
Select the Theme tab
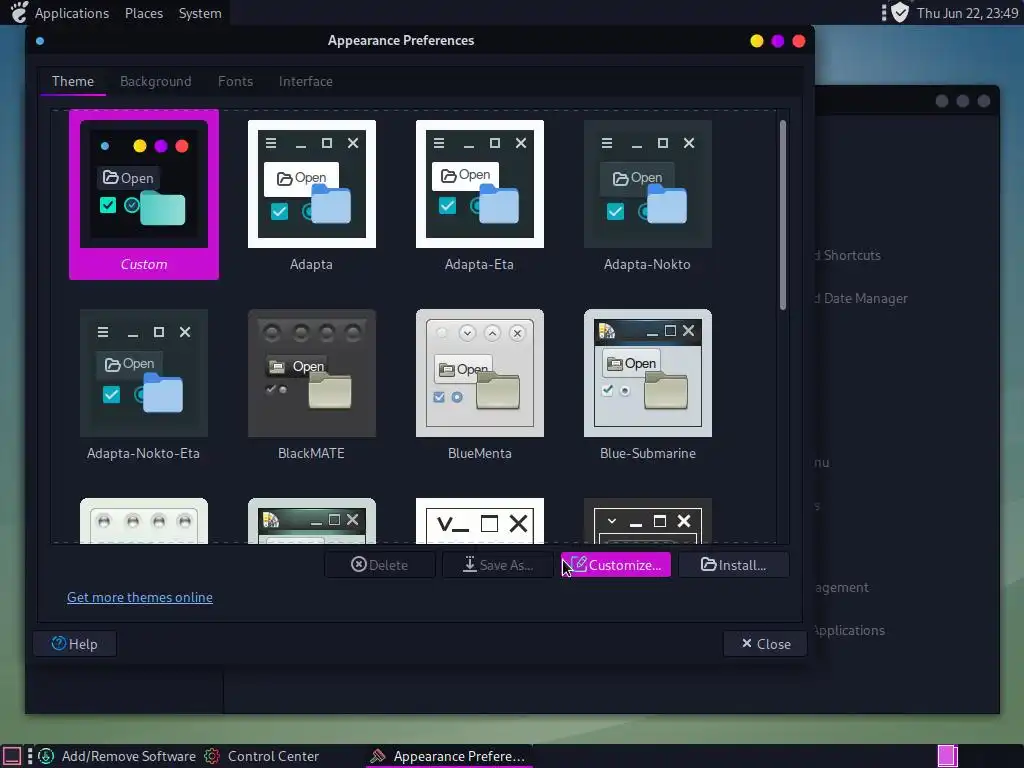pyautogui.click(x=72, y=81)
